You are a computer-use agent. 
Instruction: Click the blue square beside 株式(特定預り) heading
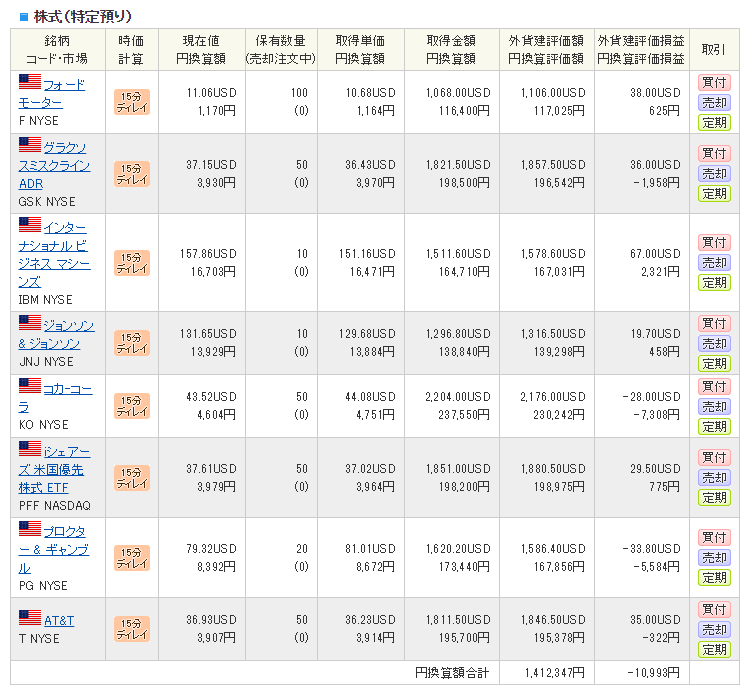click(24, 17)
